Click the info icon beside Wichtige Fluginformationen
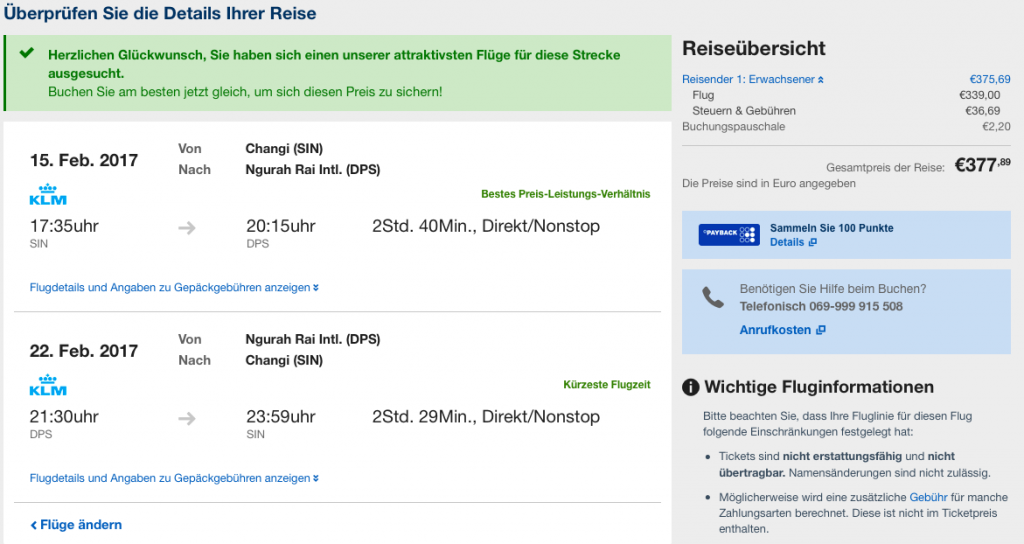The height and width of the screenshot is (544, 1024). 690,387
